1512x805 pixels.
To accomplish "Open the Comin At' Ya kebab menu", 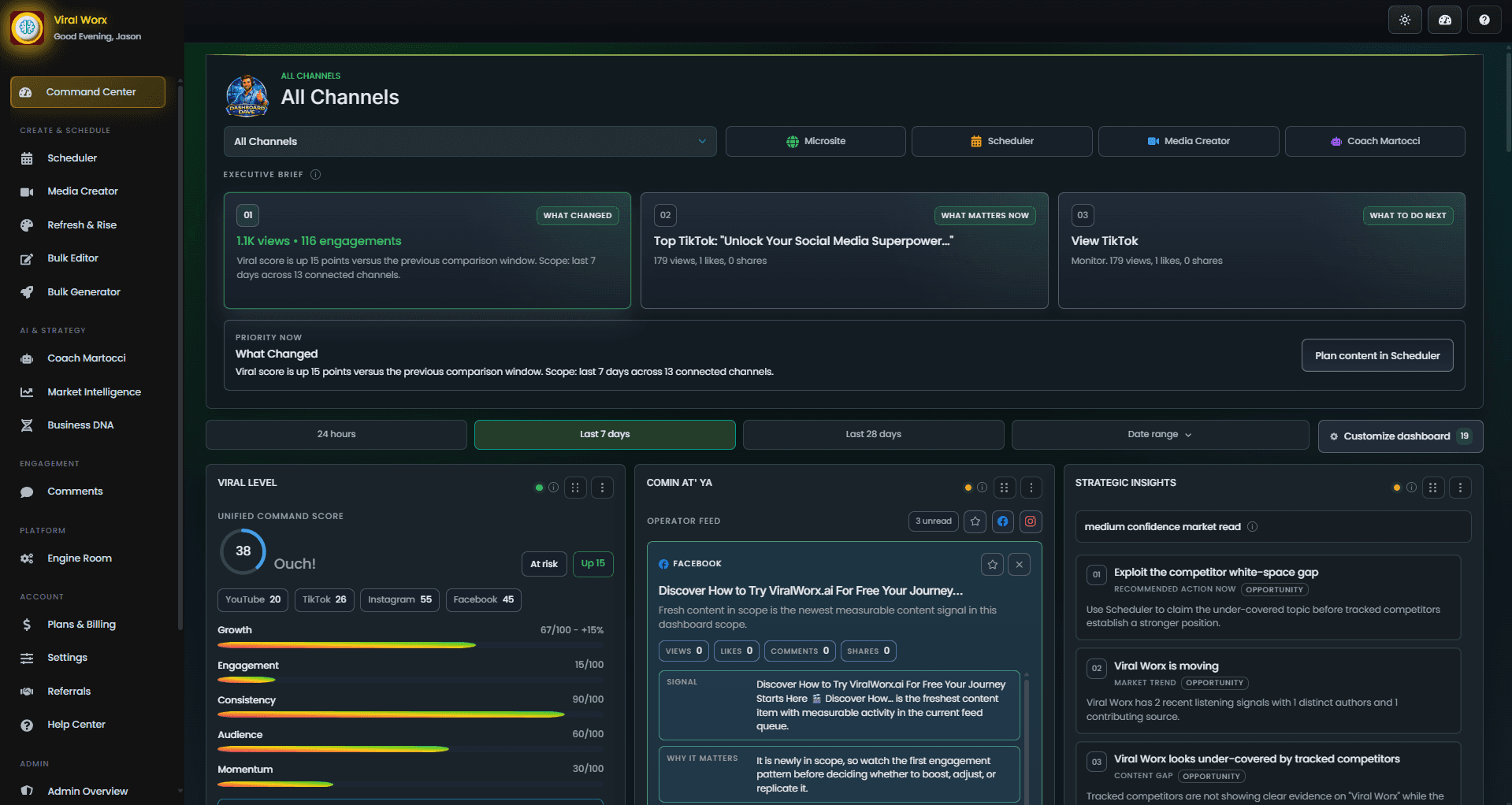I will point(1031,488).
